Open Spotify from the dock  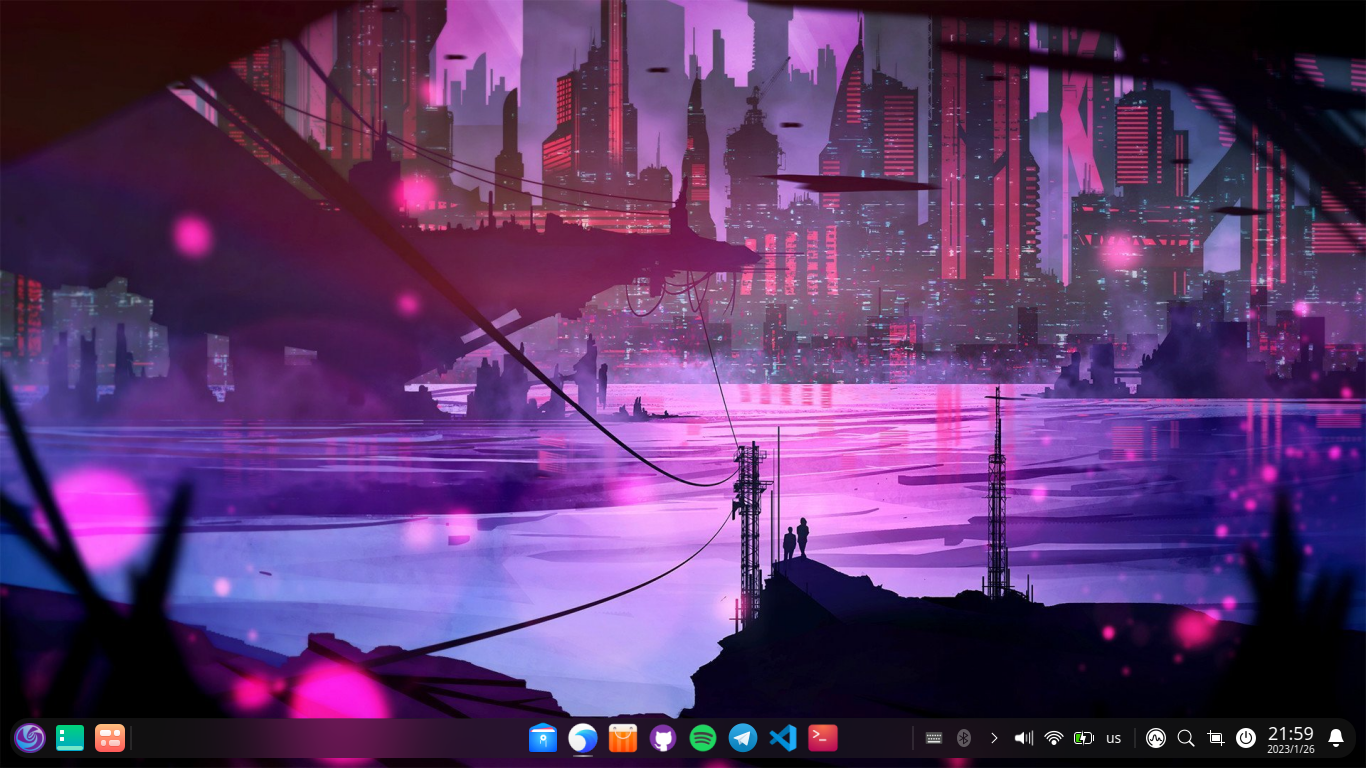(x=703, y=738)
